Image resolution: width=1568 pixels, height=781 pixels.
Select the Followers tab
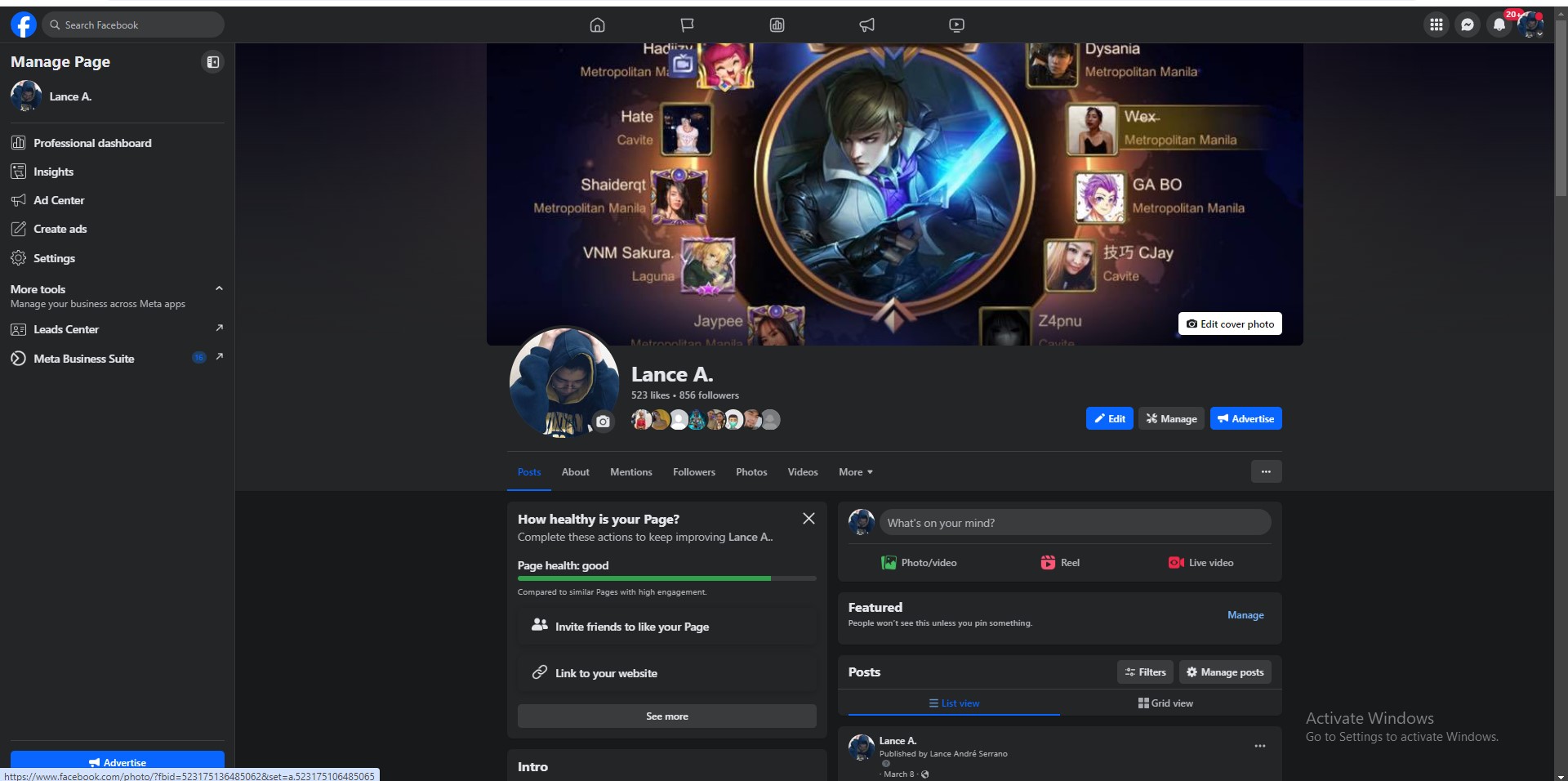point(694,472)
